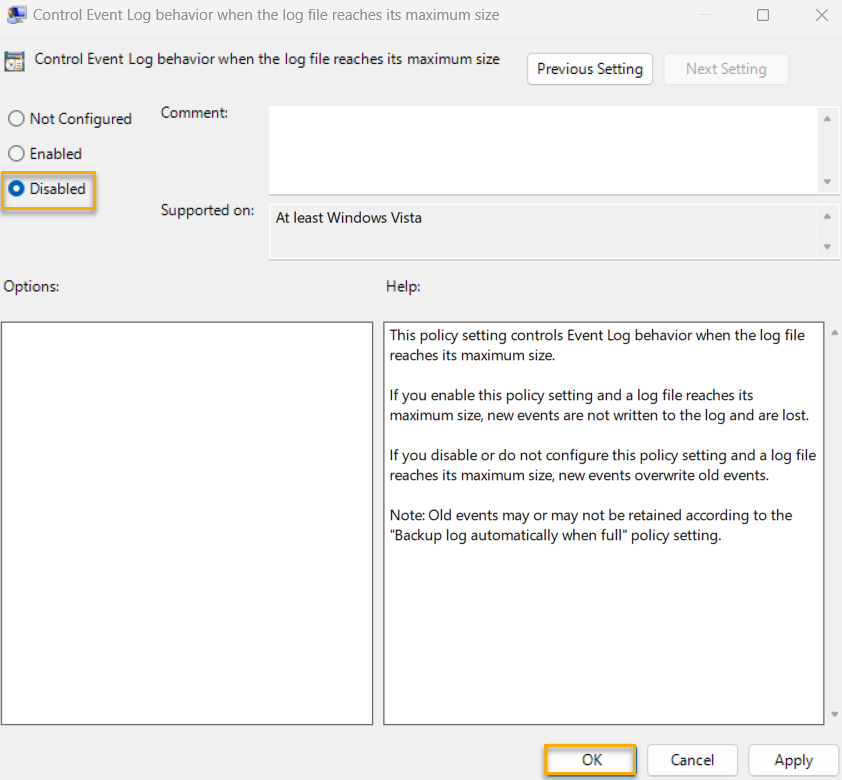Click the policy icon in the title bar

click(x=15, y=14)
